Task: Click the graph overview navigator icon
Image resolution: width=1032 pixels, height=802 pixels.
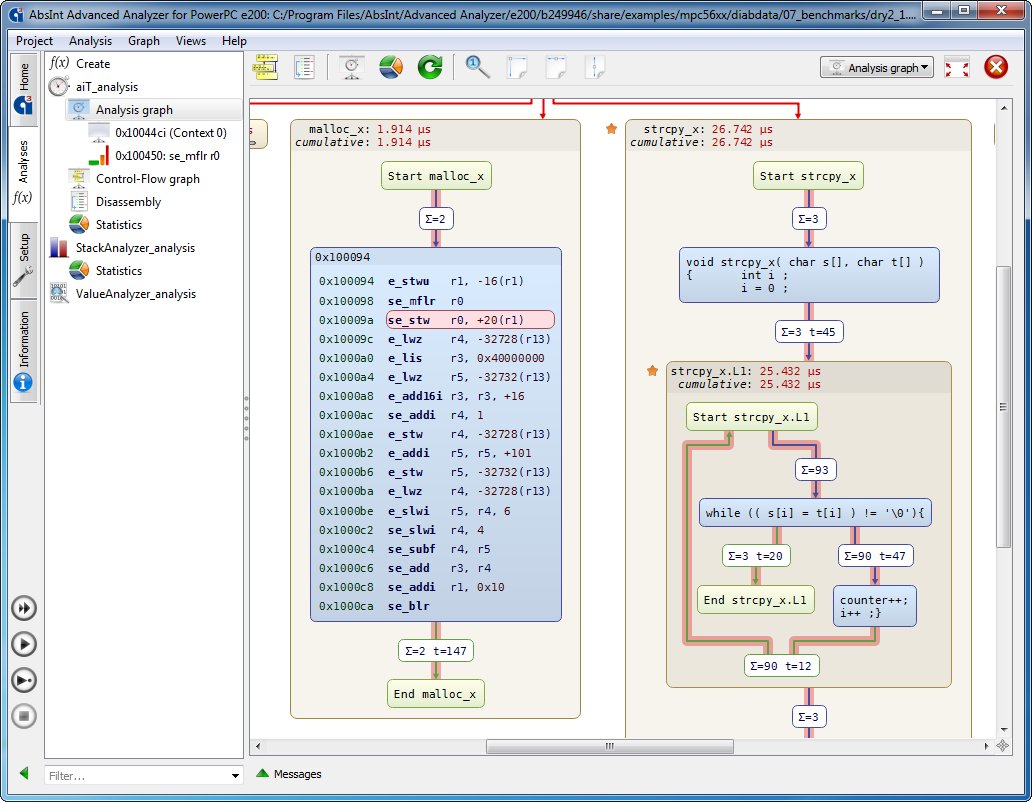Action: (x=1002, y=745)
